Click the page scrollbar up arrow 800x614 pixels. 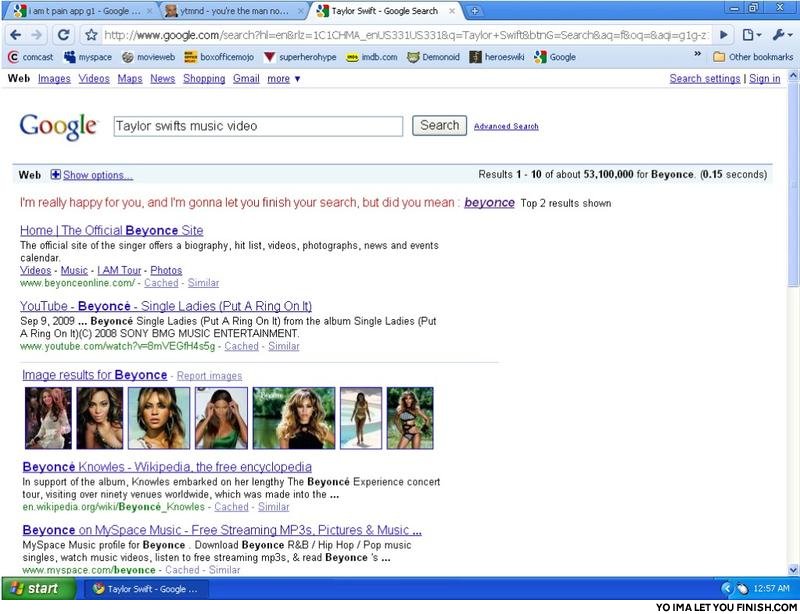coord(793,76)
